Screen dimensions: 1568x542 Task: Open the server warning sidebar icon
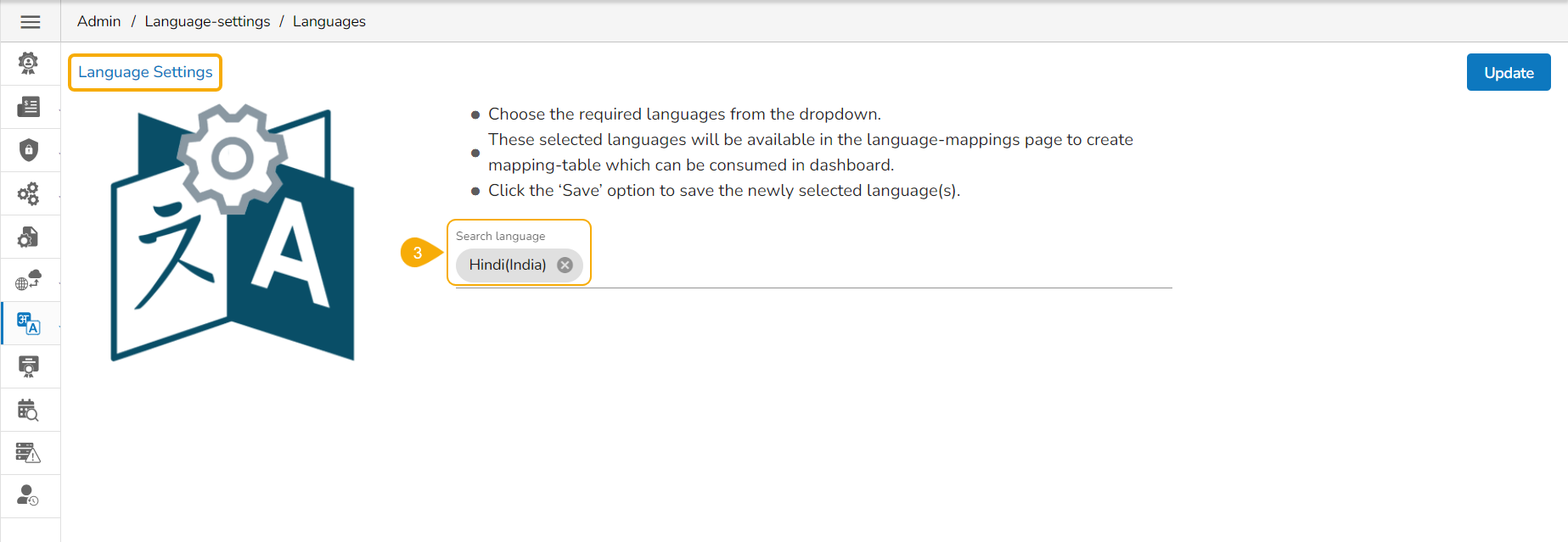(29, 453)
